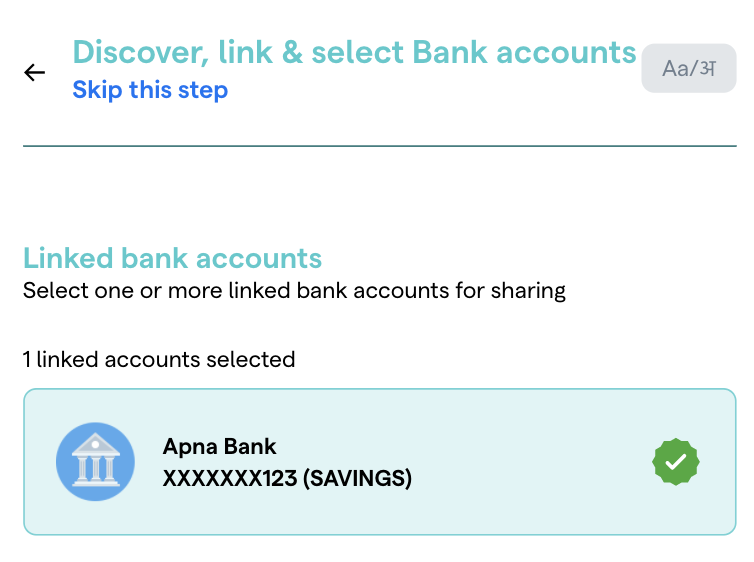Click account number XXXXXXX123 (SAVINGS)
Viewport: 754px width, 562px height.
pyautogui.click(x=286, y=478)
